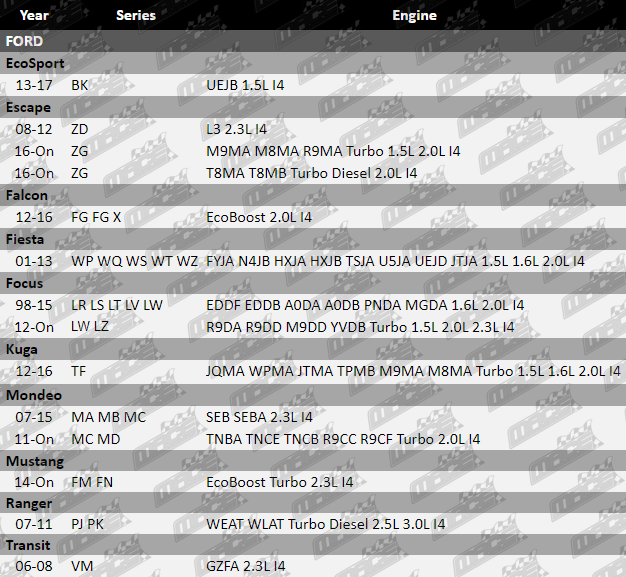Click the FG FG X series cell
This screenshot has width=626, height=577.
(x=96, y=217)
